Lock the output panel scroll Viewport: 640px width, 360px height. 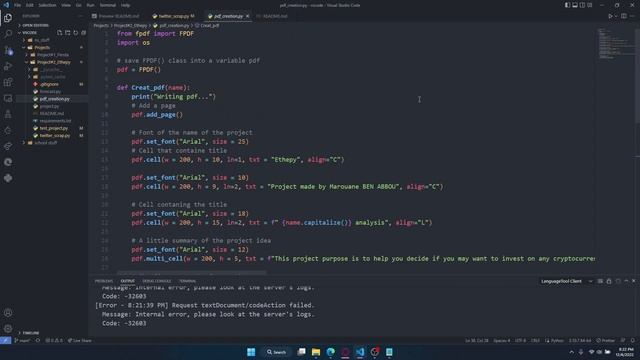pos(609,281)
